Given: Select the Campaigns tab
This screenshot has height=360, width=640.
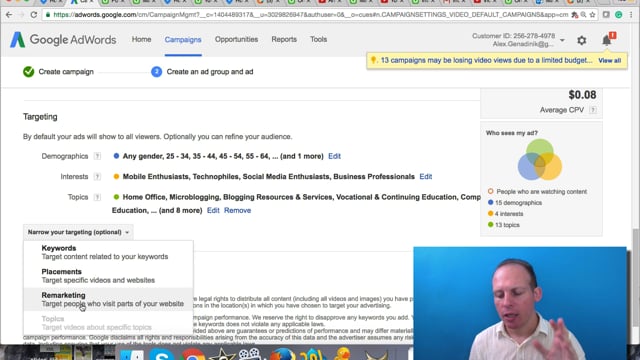Looking at the screenshot, I should [183, 40].
